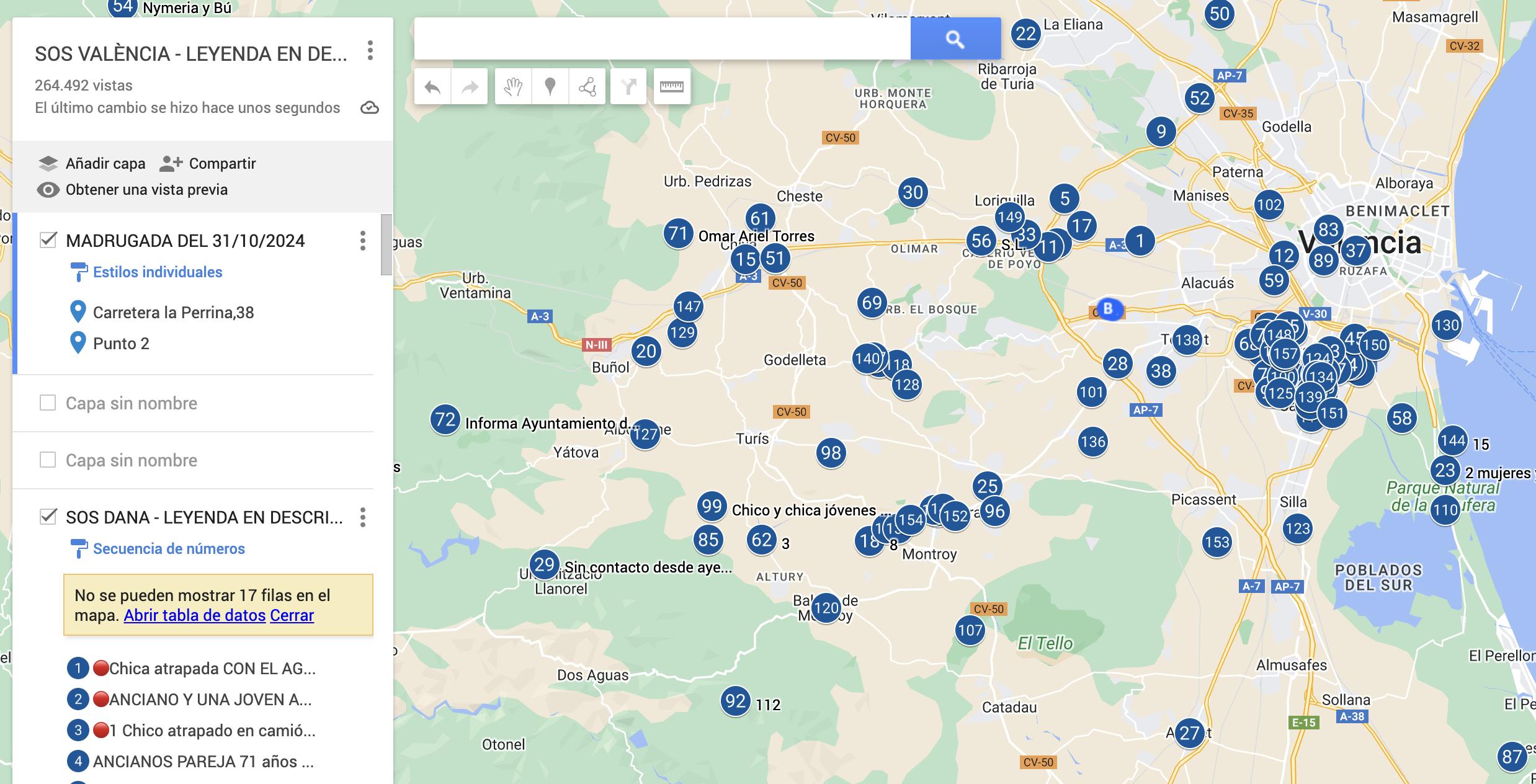Click map marker 107 near El Tello
Image resolution: width=1536 pixels, height=784 pixels.
click(x=970, y=631)
